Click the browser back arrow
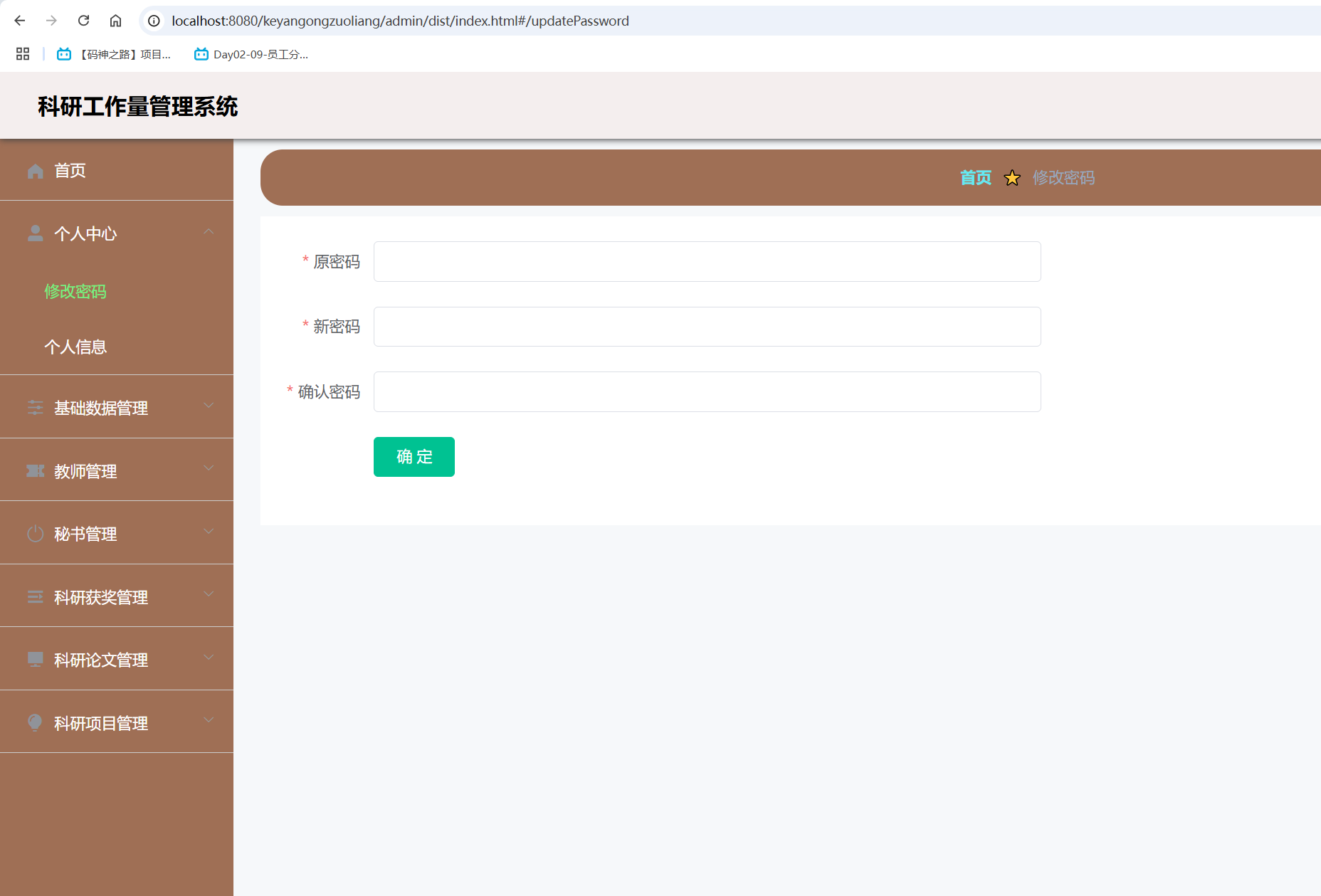This screenshot has height=896, width=1321. pyautogui.click(x=20, y=21)
